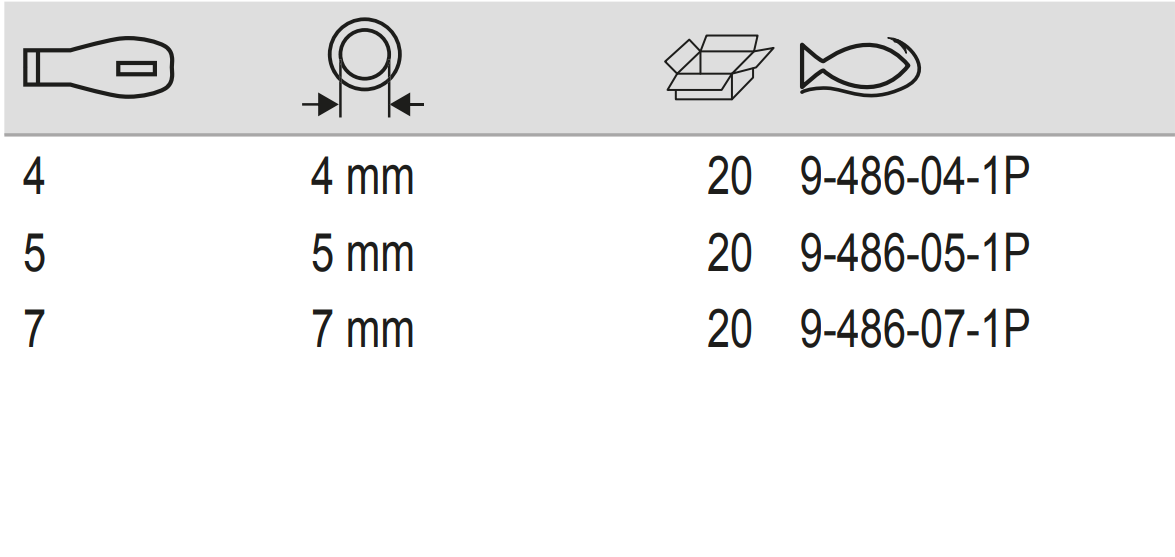Click the file handle icon in header
Screen dimensions: 1175x557
pos(98,68)
